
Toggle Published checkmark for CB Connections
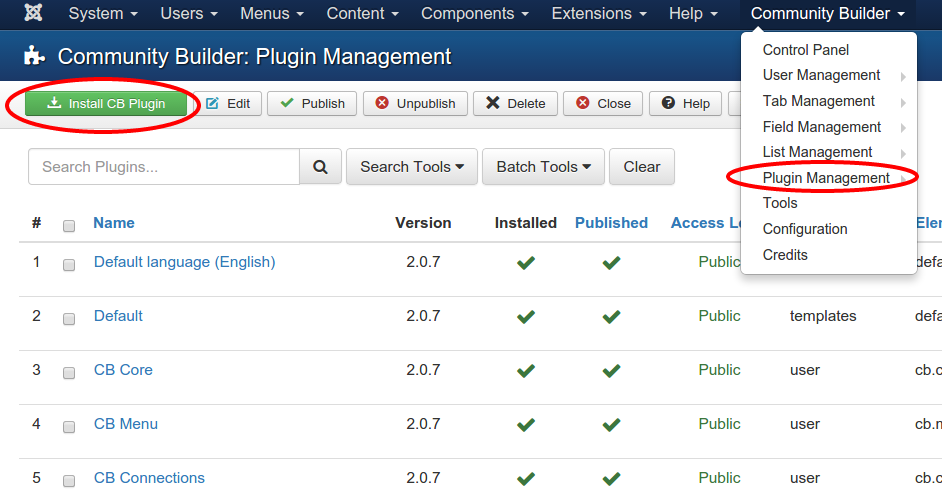pyautogui.click(x=612, y=479)
